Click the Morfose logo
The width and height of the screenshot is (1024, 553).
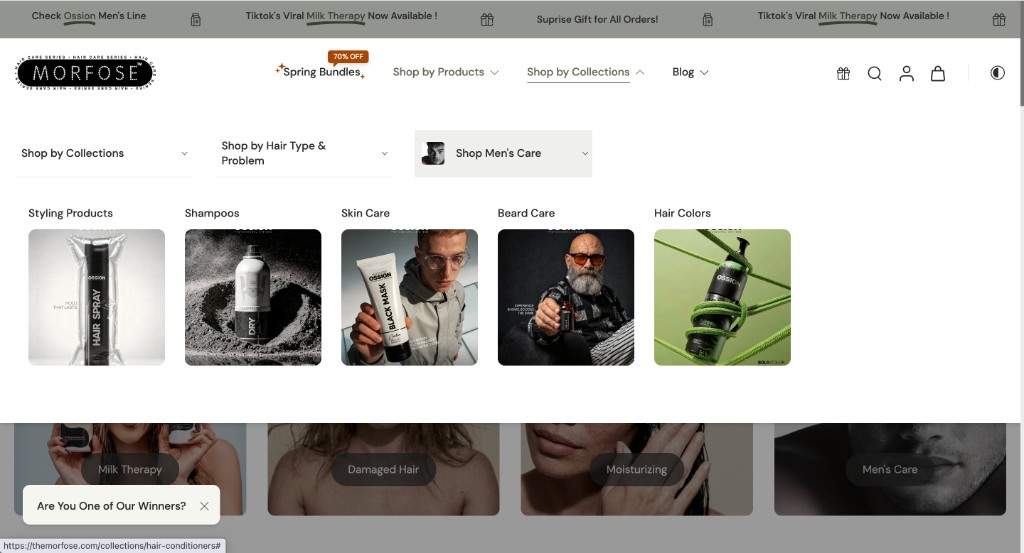tap(85, 72)
